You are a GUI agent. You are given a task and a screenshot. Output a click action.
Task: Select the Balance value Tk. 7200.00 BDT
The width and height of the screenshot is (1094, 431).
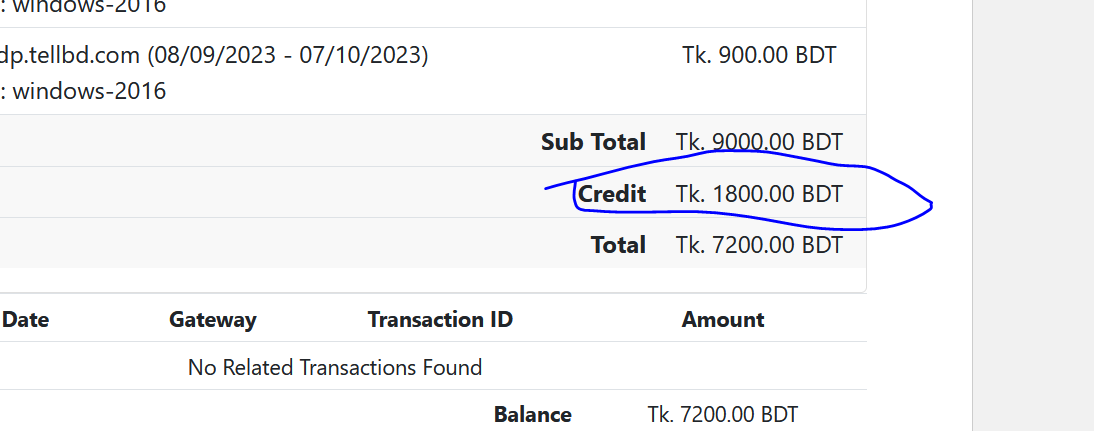coord(723,415)
